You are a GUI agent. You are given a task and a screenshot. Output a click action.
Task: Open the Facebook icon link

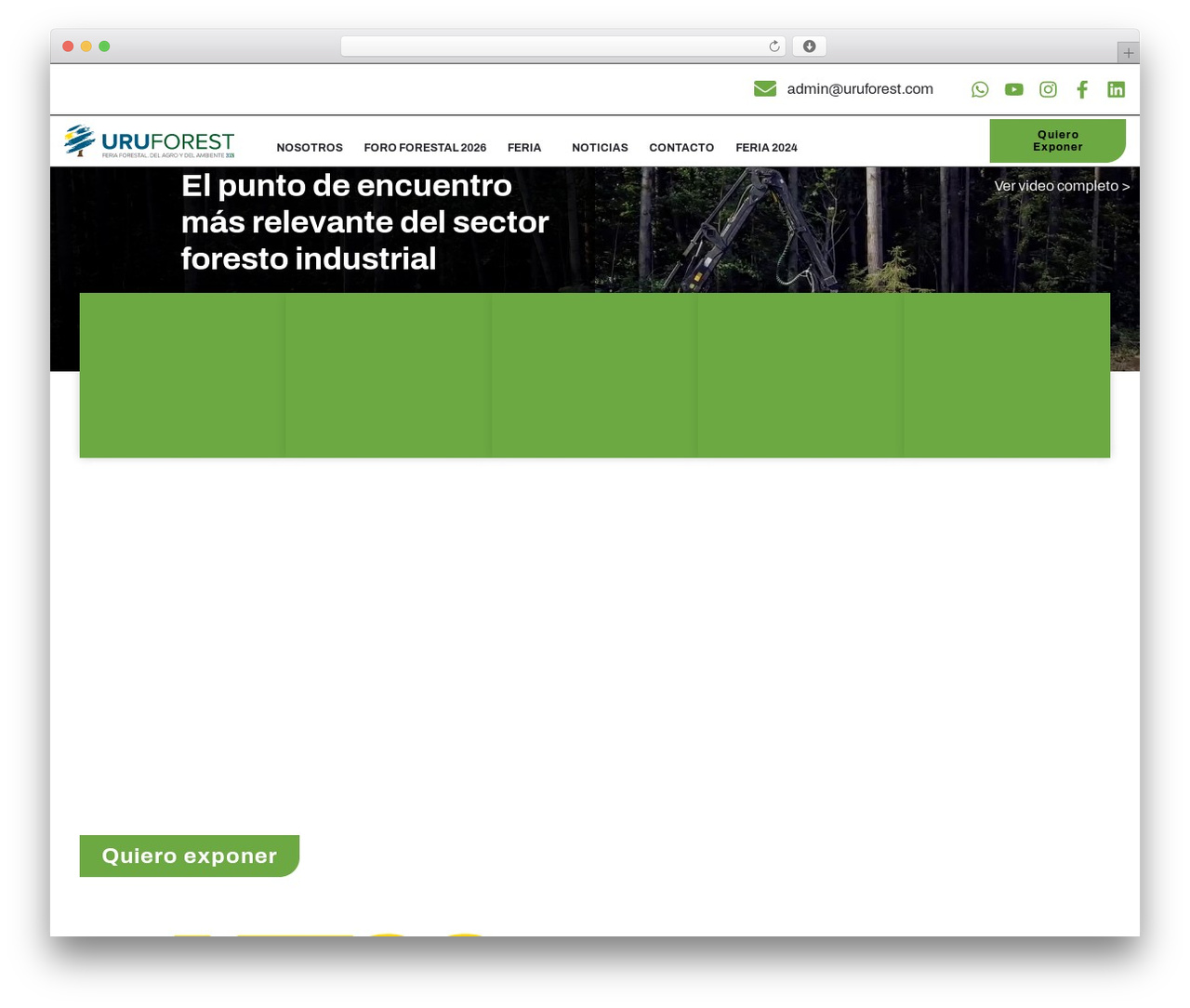pyautogui.click(x=1082, y=89)
